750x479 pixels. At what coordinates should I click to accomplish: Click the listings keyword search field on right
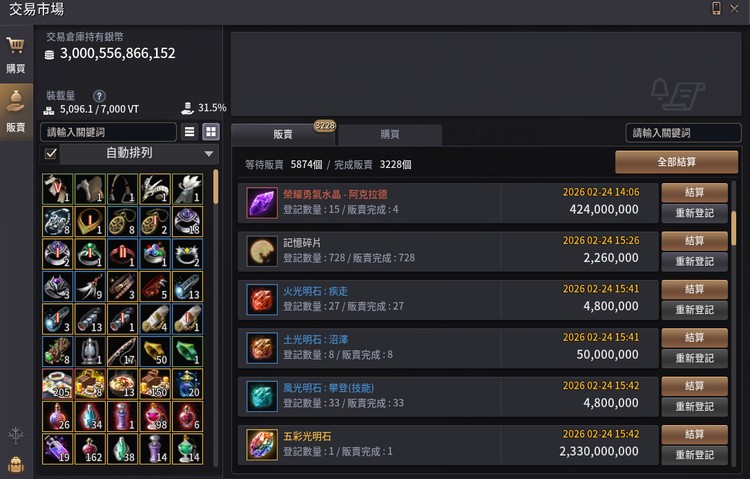pos(683,133)
